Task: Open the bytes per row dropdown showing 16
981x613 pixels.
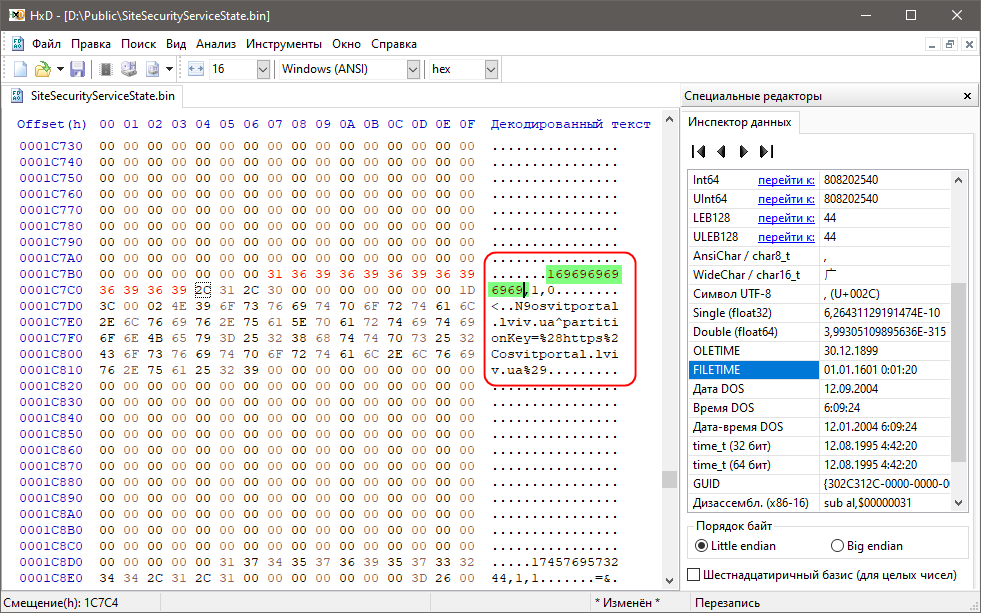Action: pos(263,69)
